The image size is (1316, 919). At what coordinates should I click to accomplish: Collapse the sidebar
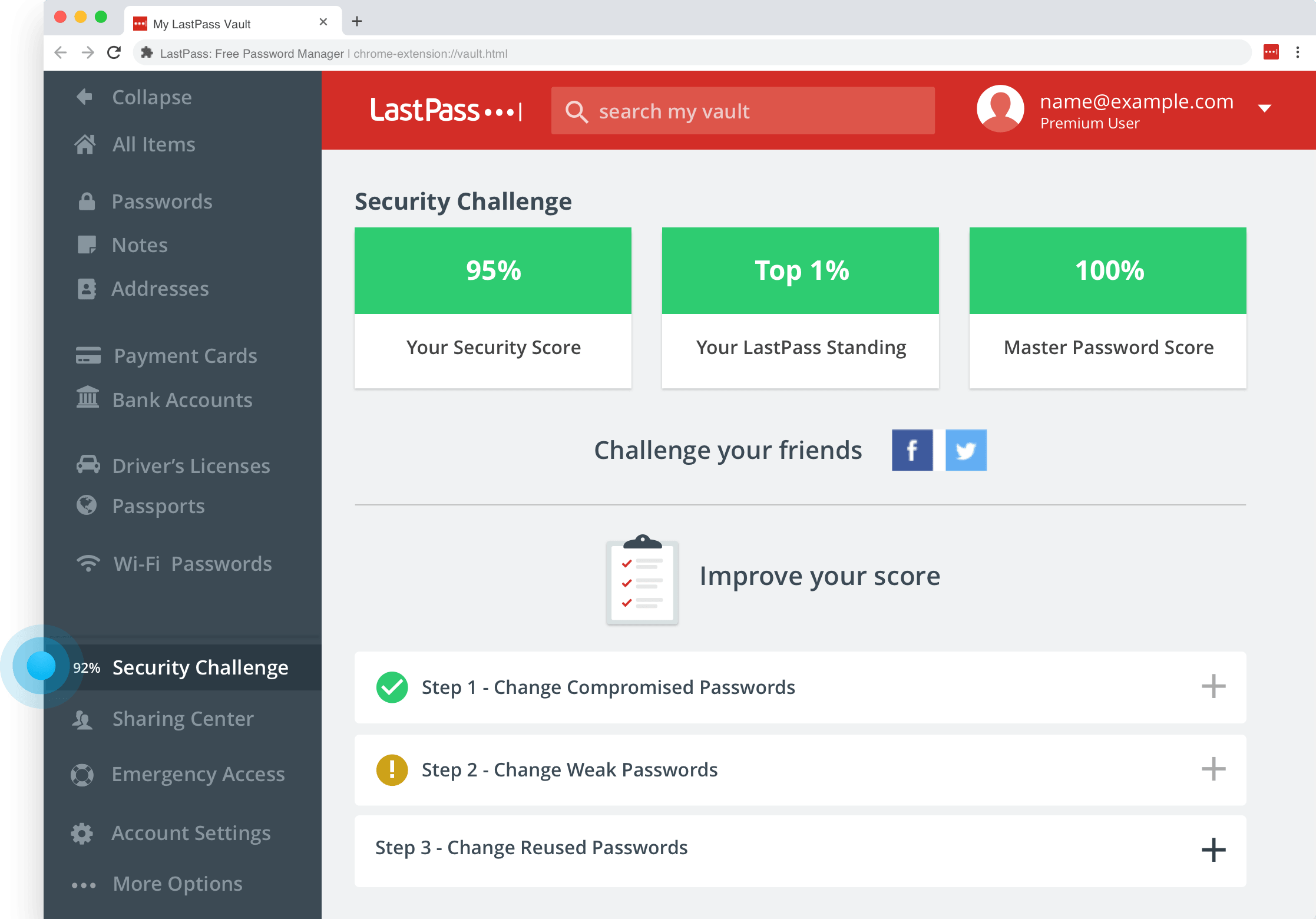pos(151,97)
